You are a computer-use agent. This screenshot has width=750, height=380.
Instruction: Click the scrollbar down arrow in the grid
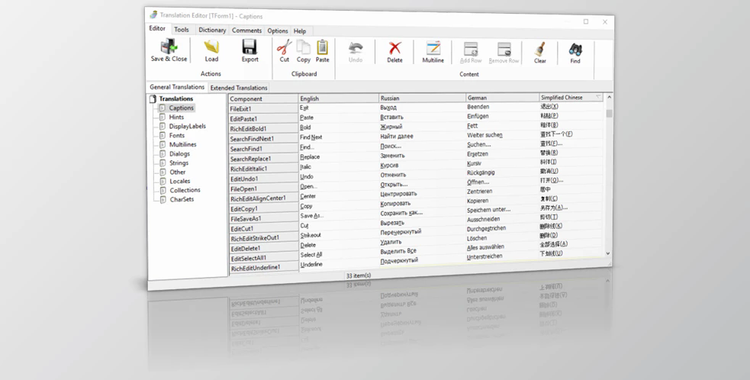click(x=608, y=253)
